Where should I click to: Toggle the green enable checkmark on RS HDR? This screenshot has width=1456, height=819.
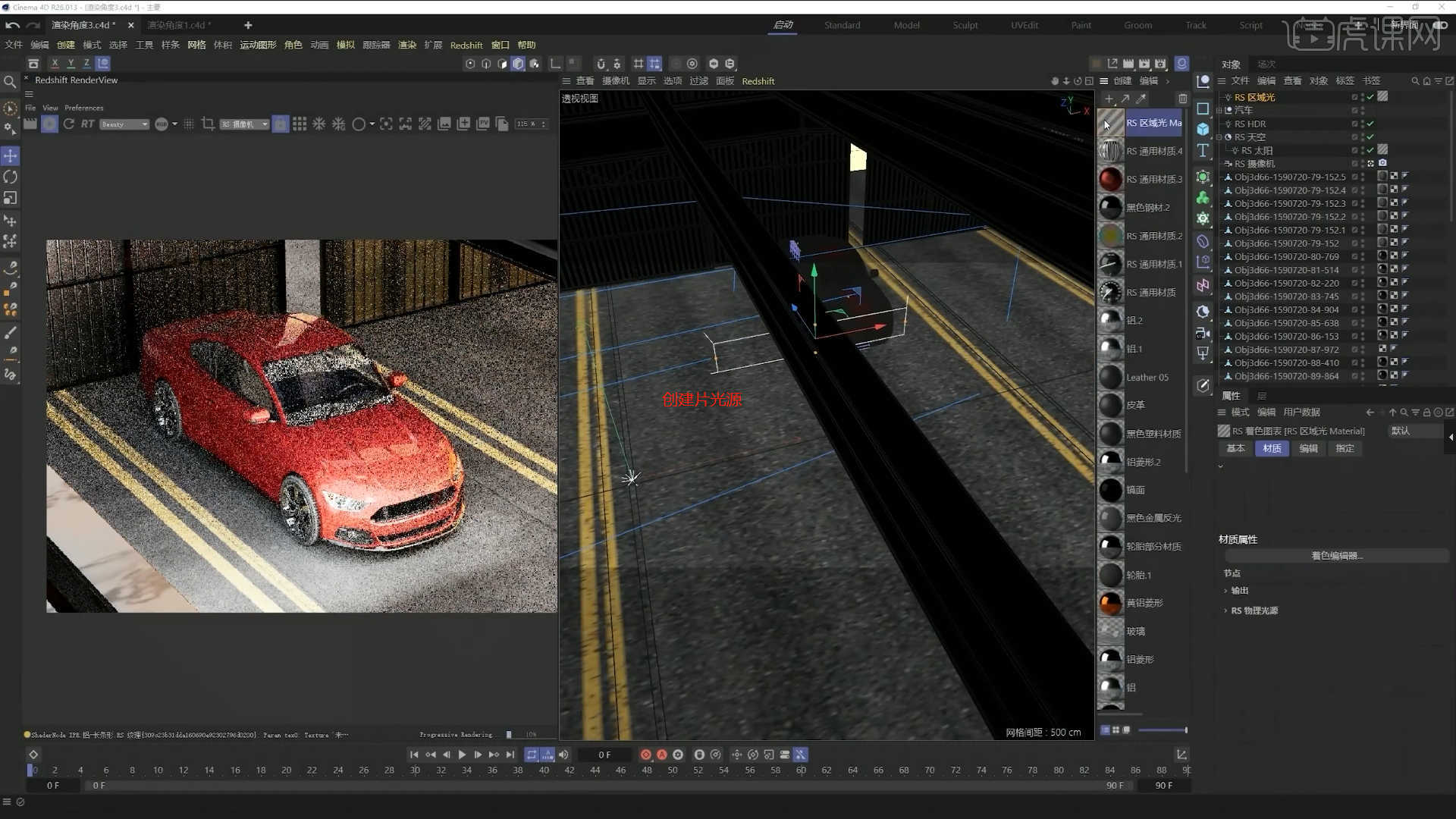(1370, 124)
